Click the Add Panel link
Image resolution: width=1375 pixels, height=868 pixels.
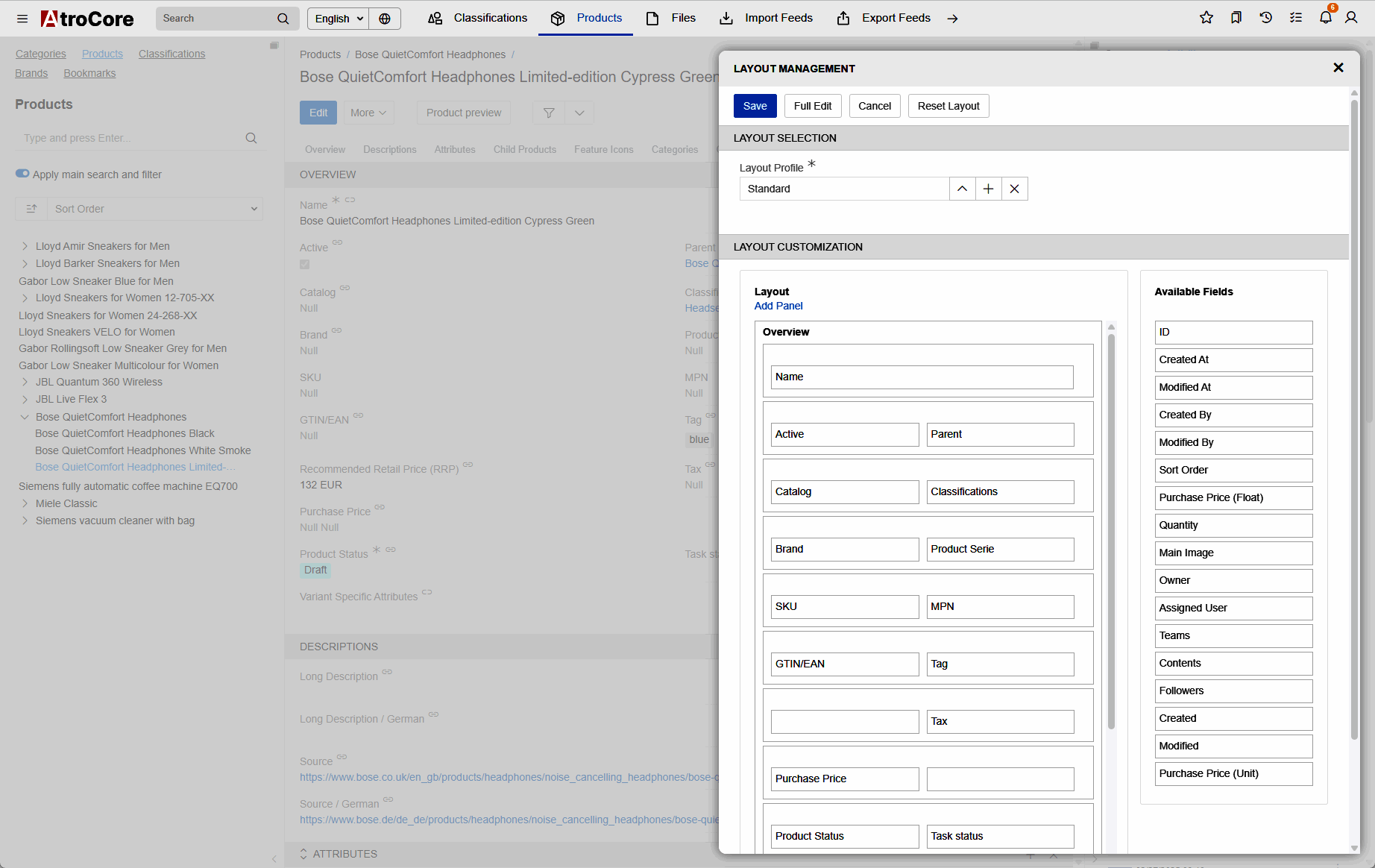[x=778, y=306]
